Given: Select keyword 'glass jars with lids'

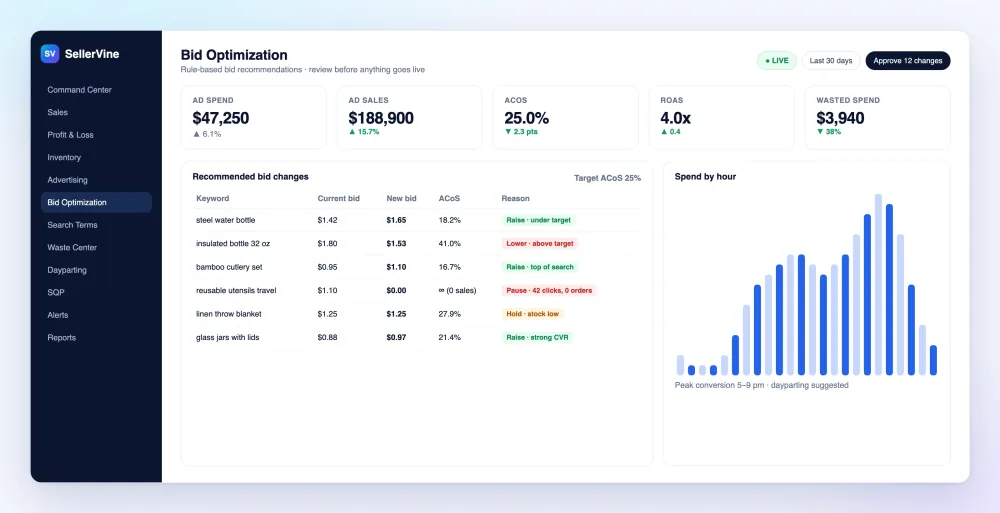Looking at the screenshot, I should [x=227, y=337].
